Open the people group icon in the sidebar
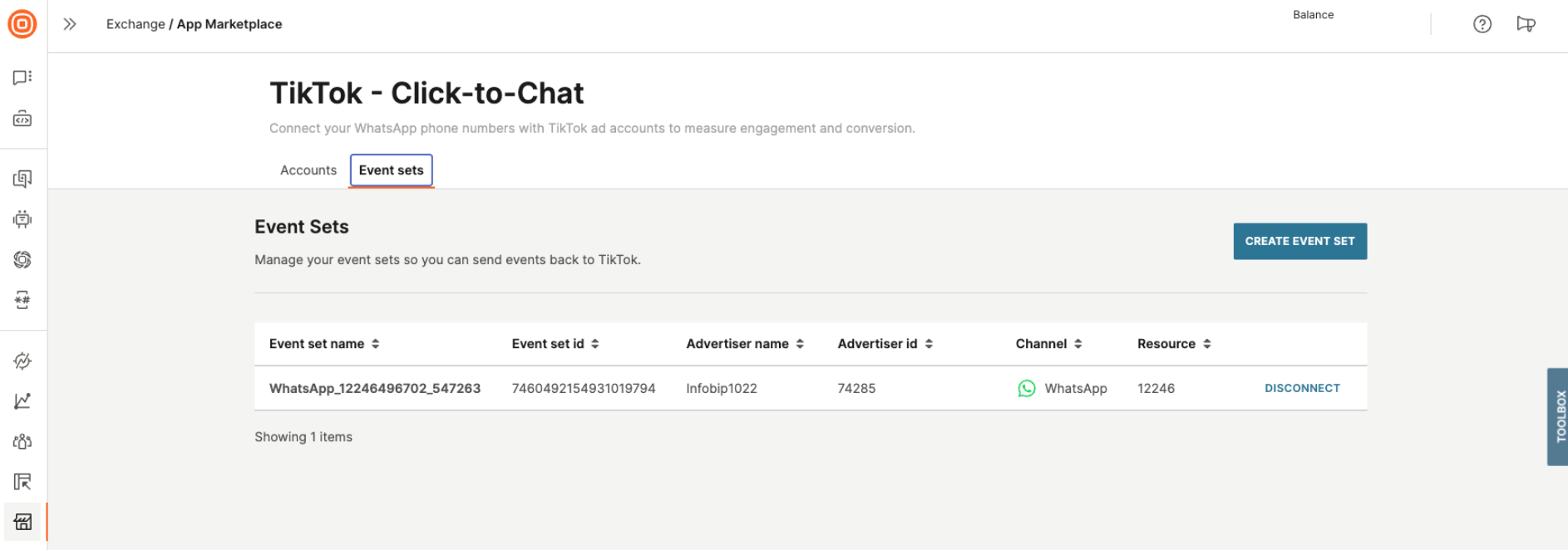 point(22,441)
